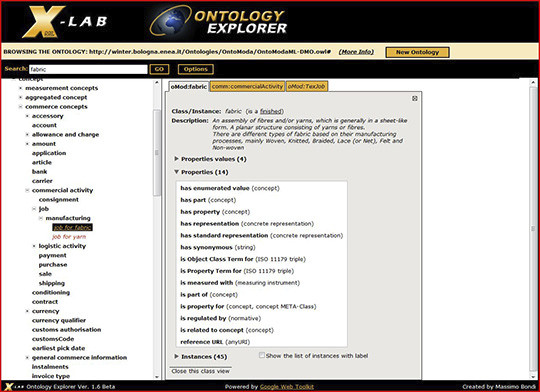The height and width of the screenshot is (392, 540).
Task: Click the tree panel vertical scrollbar thumb
Action: click(157, 153)
